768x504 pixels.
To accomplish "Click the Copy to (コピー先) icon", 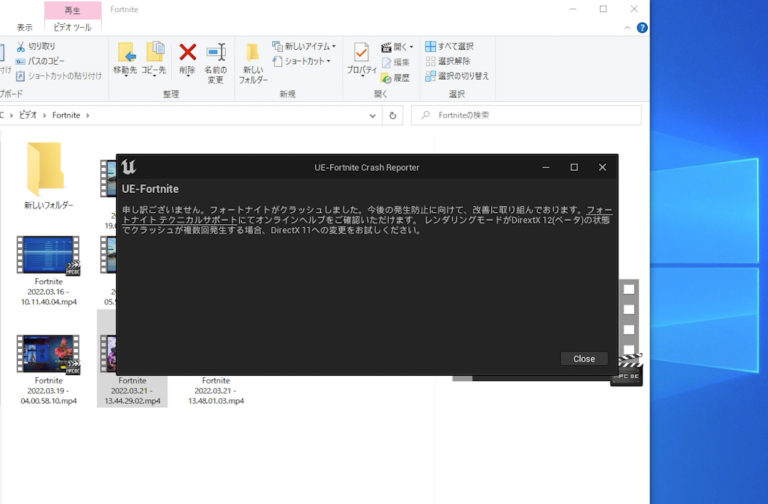I will [155, 53].
